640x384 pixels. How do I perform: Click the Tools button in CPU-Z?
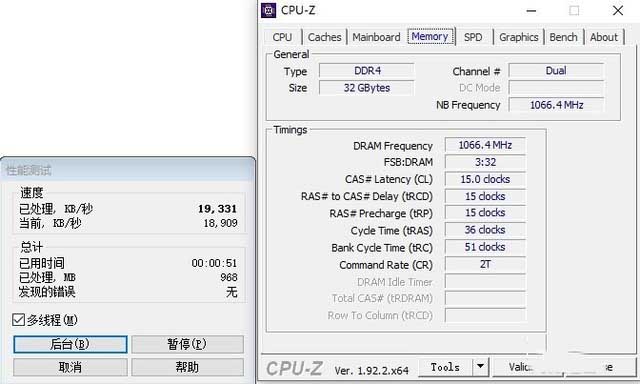[x=445, y=367]
